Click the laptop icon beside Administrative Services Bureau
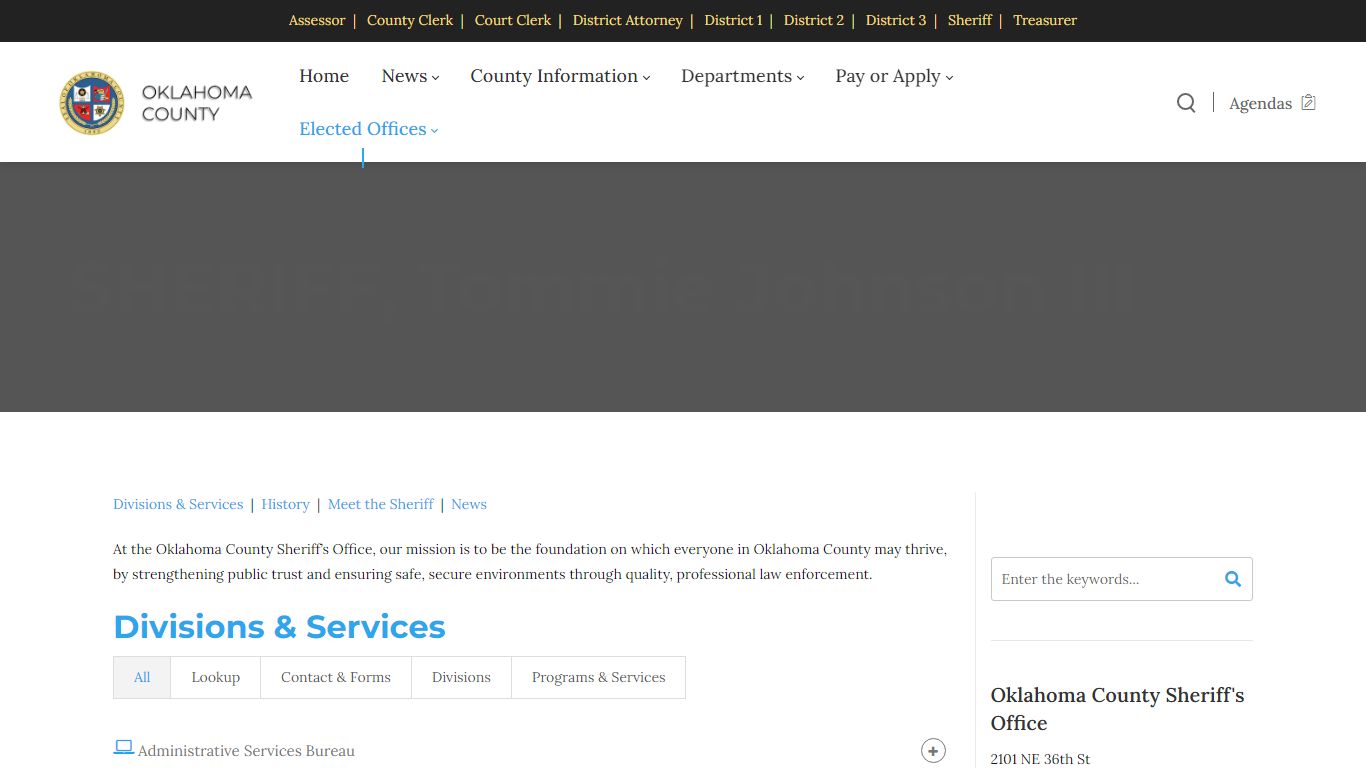The width and height of the screenshot is (1366, 768). (124, 747)
